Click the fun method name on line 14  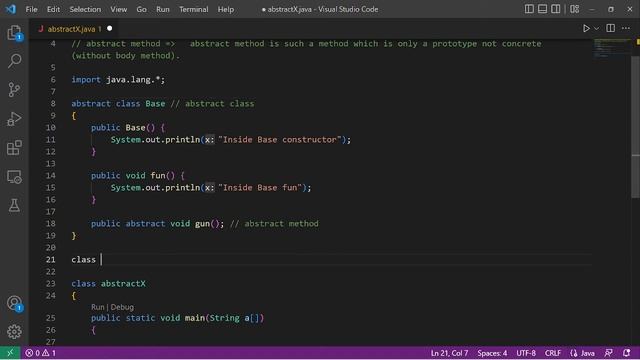(x=158, y=176)
